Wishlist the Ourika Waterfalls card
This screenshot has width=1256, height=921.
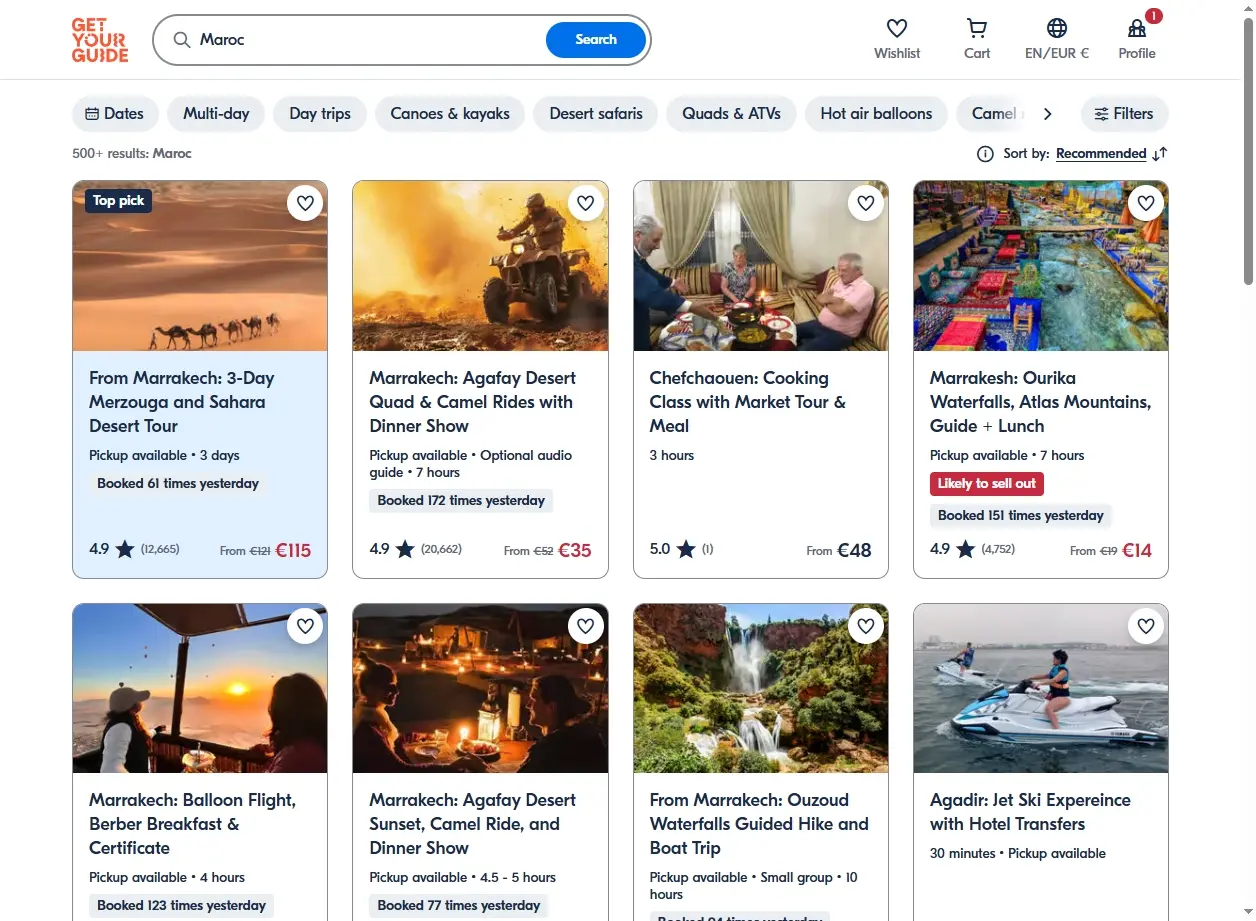pyautogui.click(x=1146, y=203)
